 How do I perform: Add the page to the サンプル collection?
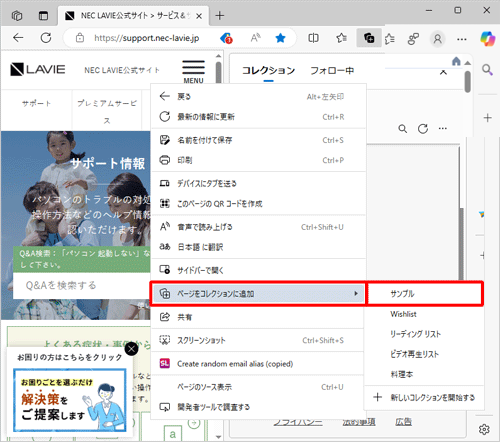(424, 294)
